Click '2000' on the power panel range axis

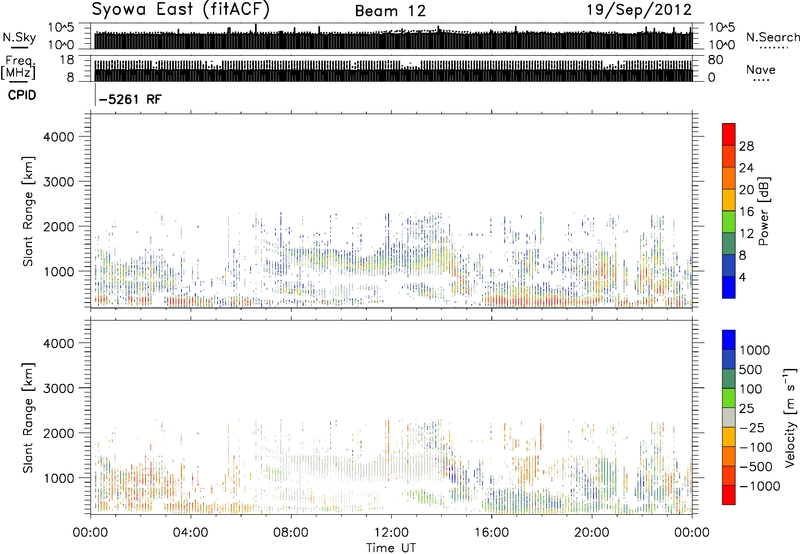59,226
